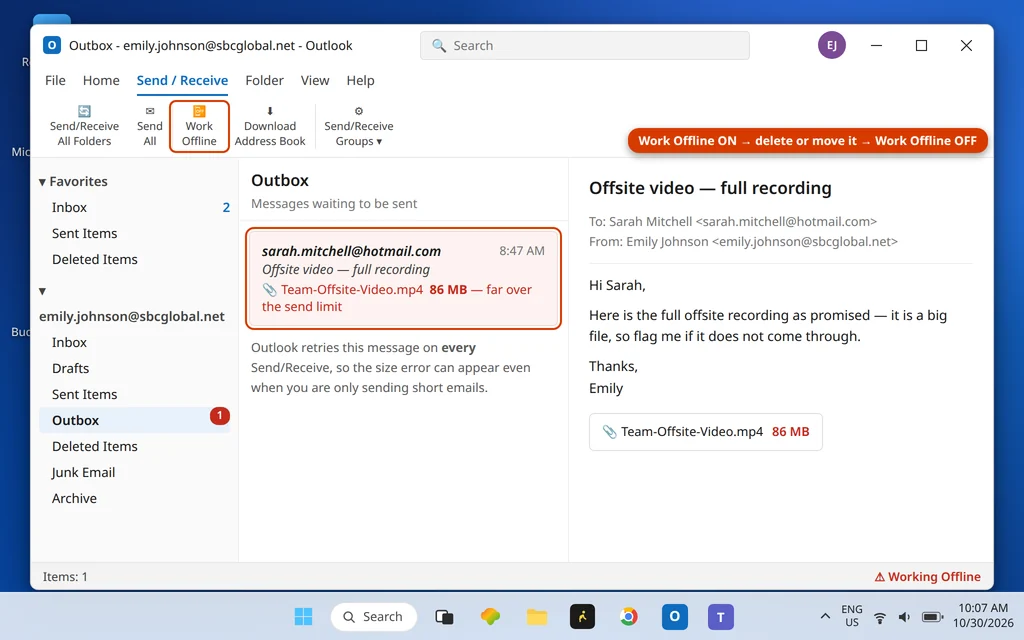Click the Offsite video — full recording heading
Screen dimensions: 1024x640
point(710,188)
